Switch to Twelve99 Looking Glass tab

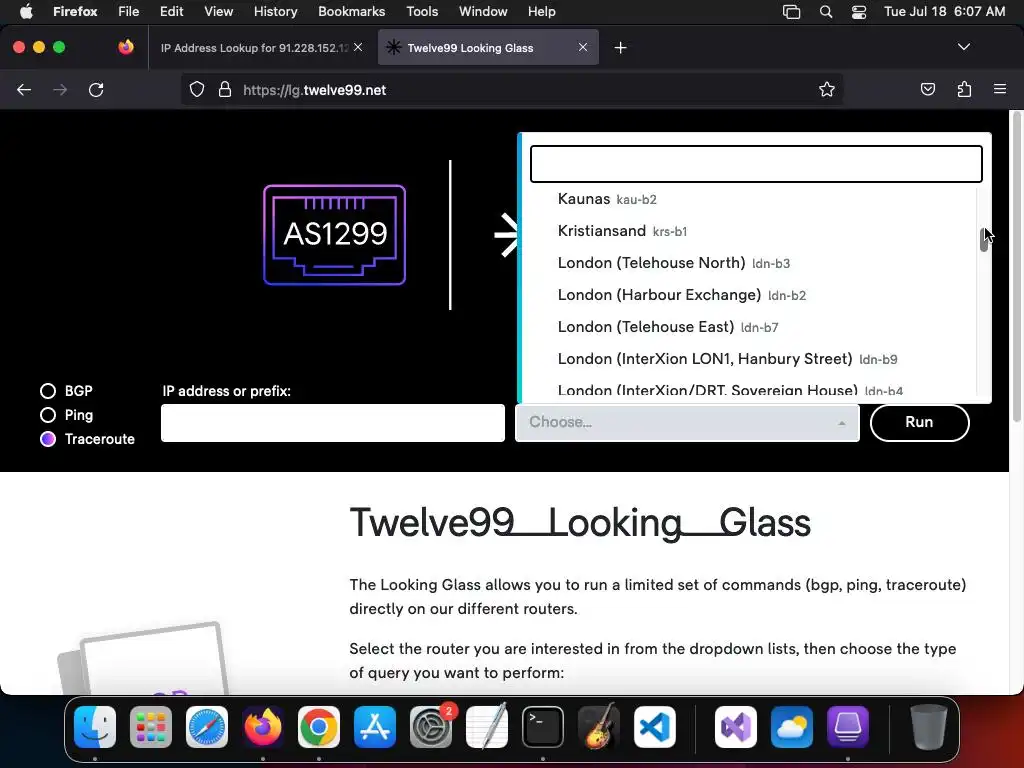(488, 48)
